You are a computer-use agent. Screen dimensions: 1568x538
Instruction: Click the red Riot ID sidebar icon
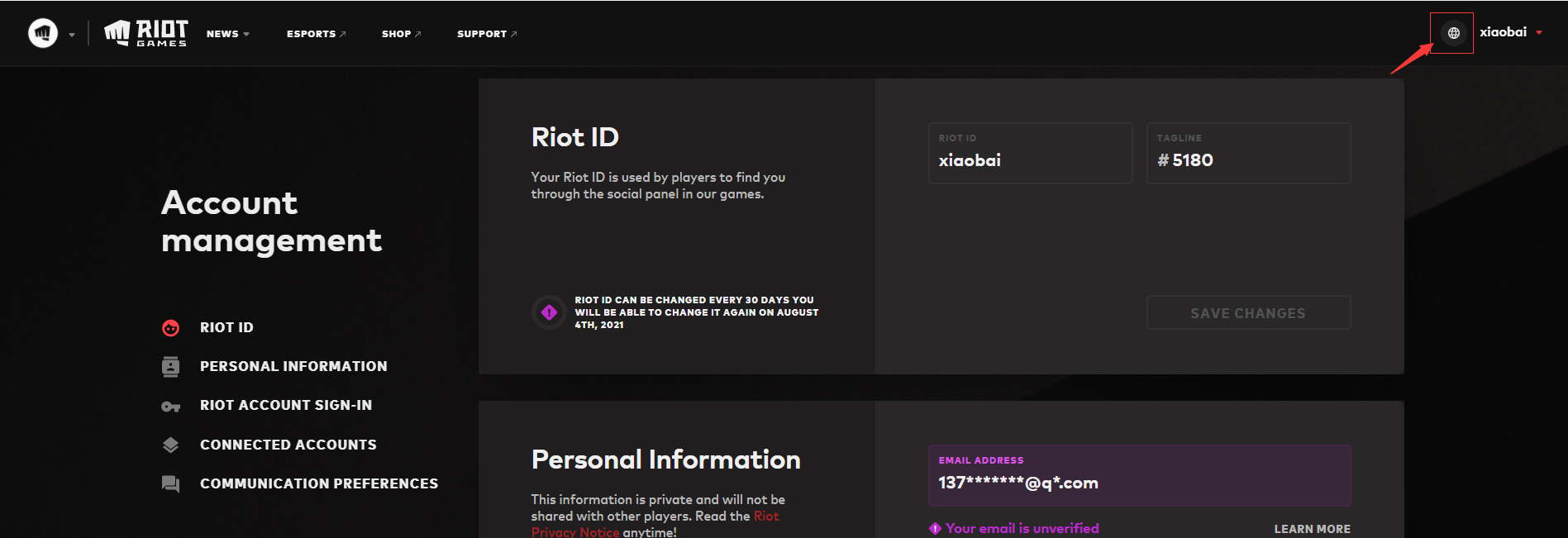pyautogui.click(x=170, y=328)
